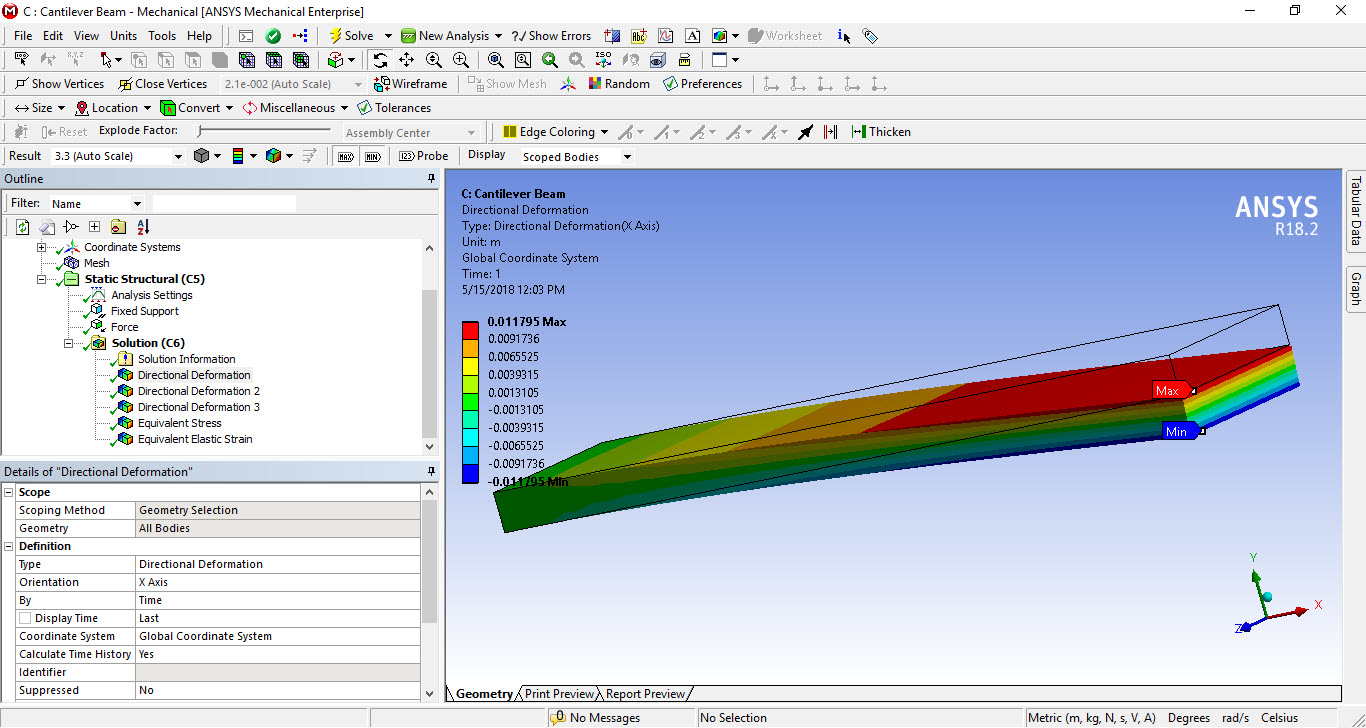This screenshot has height=728, width=1366.
Task: Toggle the red double-line edge option near Thicken
Action: 830,132
